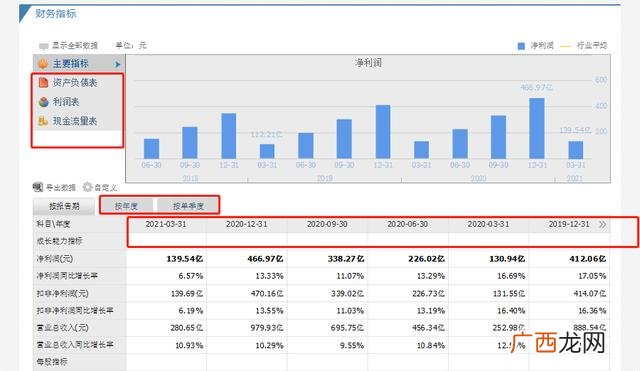
Task: Open the 资产负债表 menu entry
Action: [75, 82]
